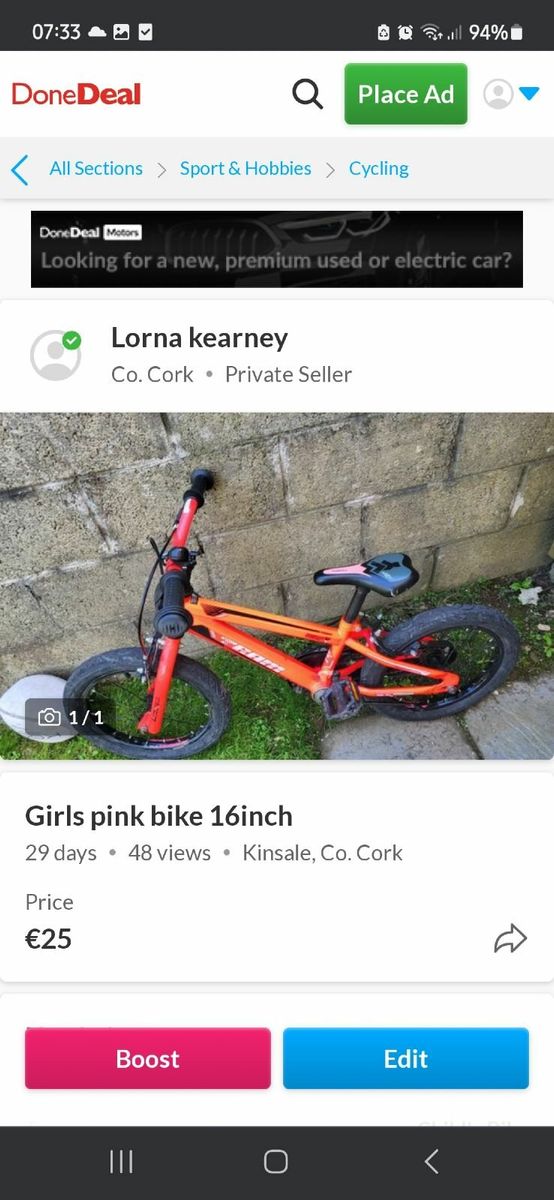Screen dimensions: 554x1200
Task: Open Lorna kearney's seller avatar
Action: tap(56, 355)
